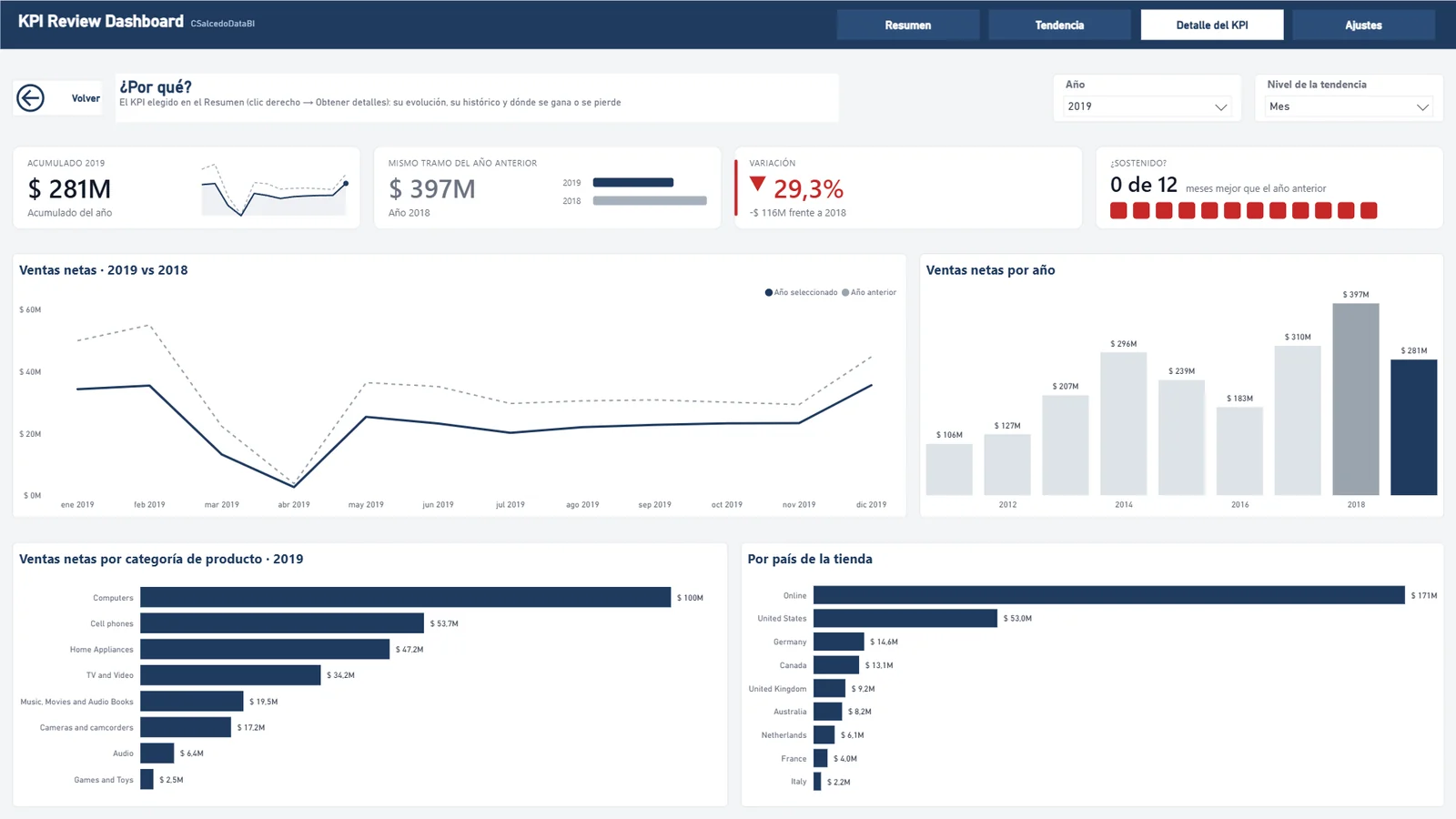Open the Resumen tab
Screen dimensions: 1456x819
908,25
